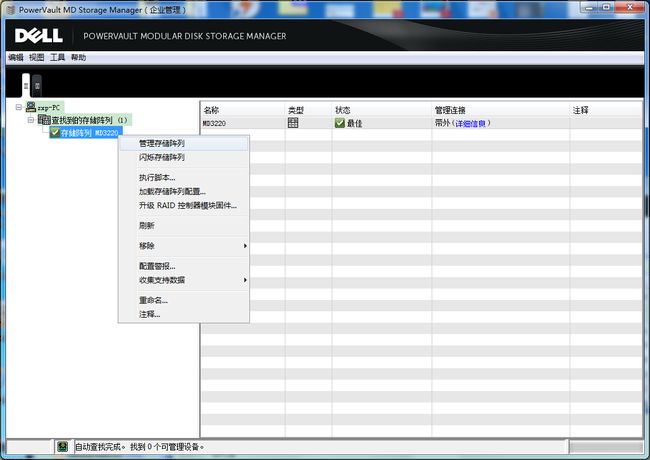Collapse the 查找到的存储阵列 tree node
This screenshot has width=650, height=460.
31,120
